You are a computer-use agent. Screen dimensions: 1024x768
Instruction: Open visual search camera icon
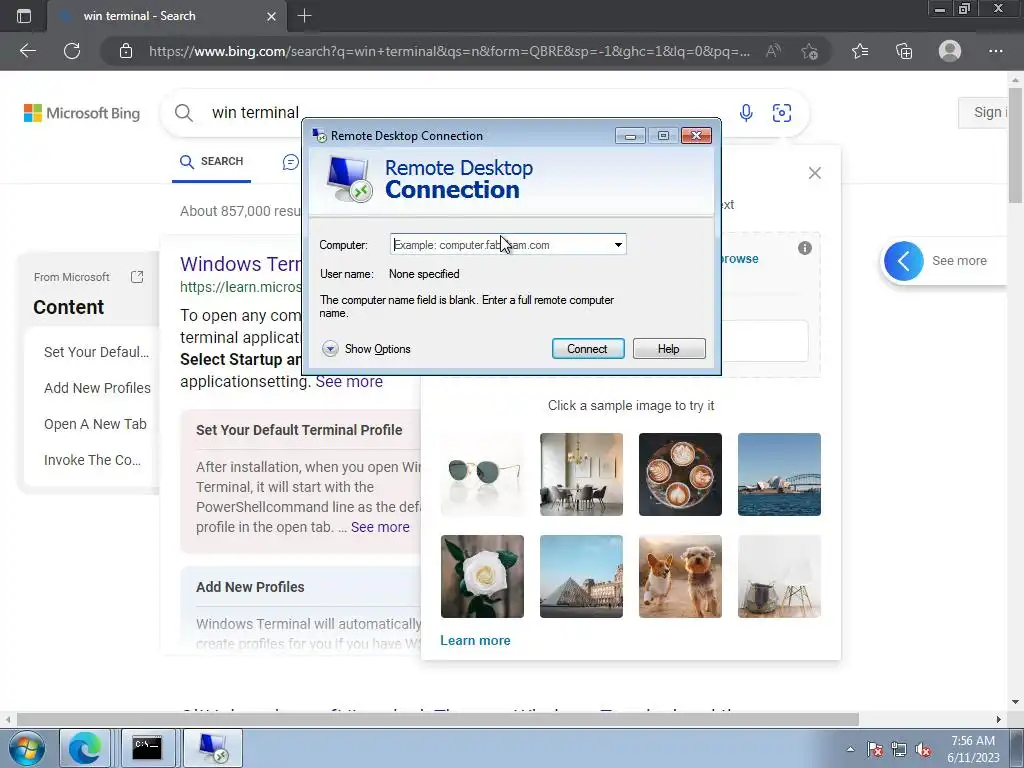point(782,112)
